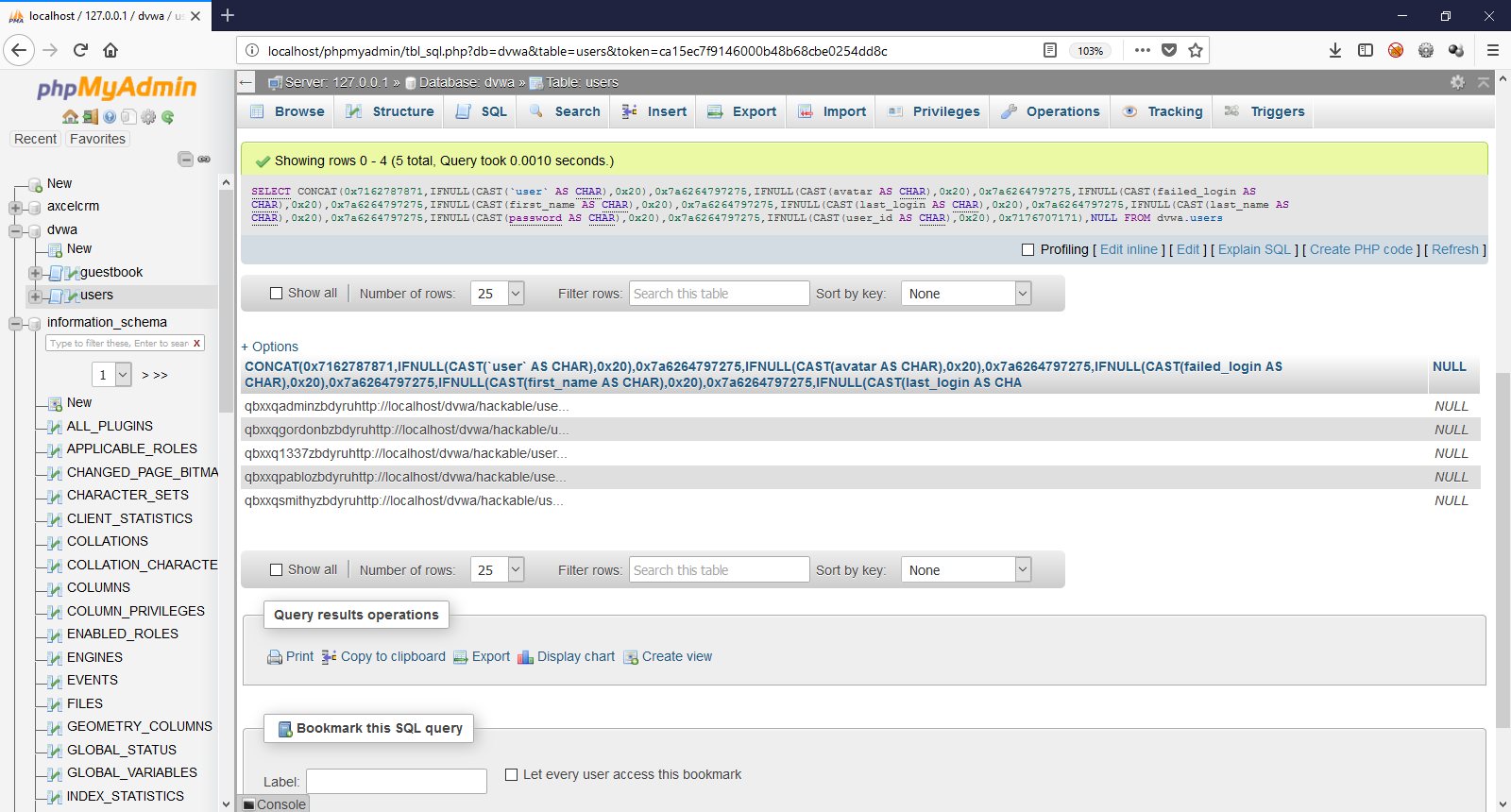1511x812 pixels.
Task: Check lower Show all checkbox
Action: 277,570
